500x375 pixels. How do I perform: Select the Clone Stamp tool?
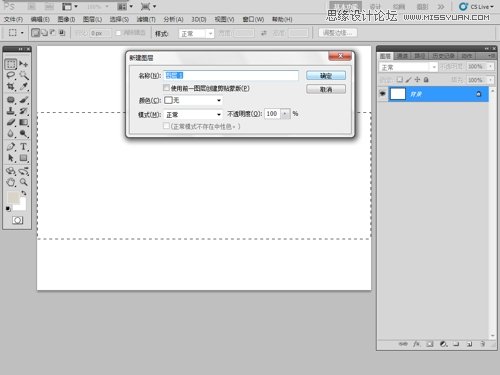coord(11,111)
